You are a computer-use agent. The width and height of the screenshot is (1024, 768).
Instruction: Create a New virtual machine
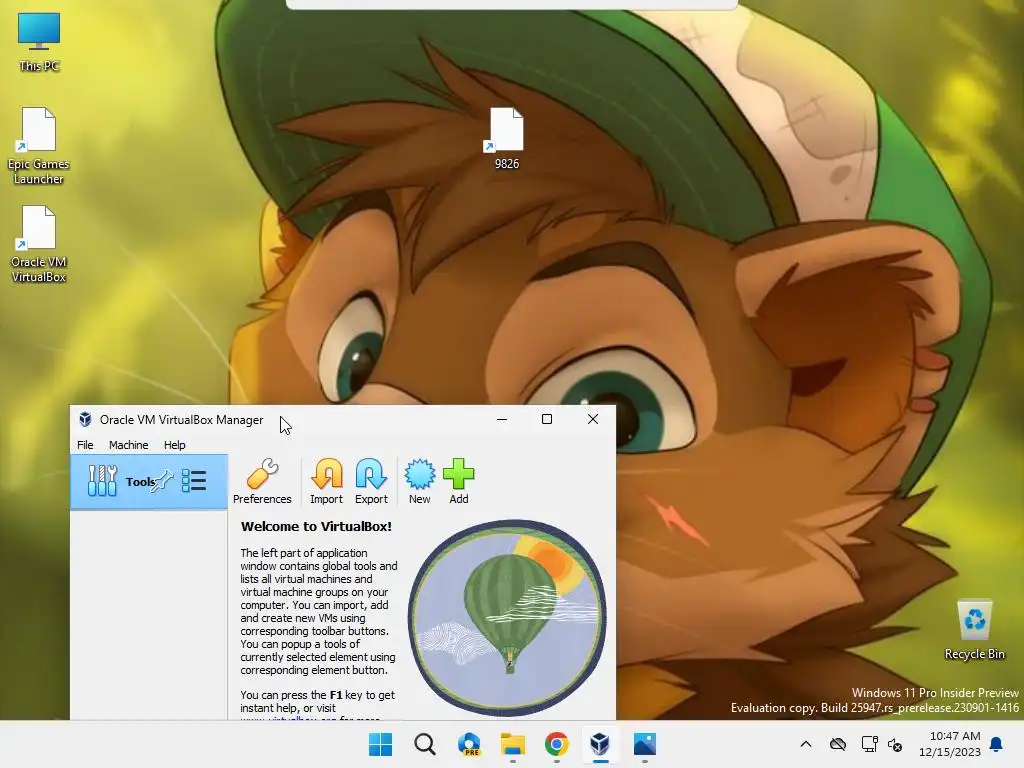pos(419,482)
